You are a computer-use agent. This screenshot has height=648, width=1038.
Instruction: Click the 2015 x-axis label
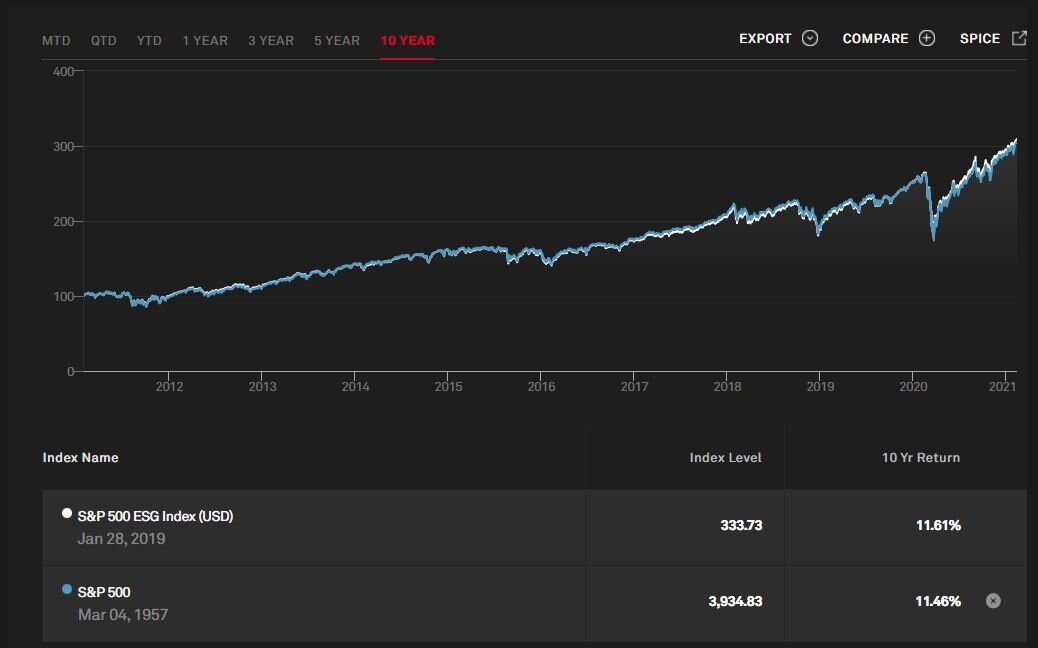[x=448, y=387]
